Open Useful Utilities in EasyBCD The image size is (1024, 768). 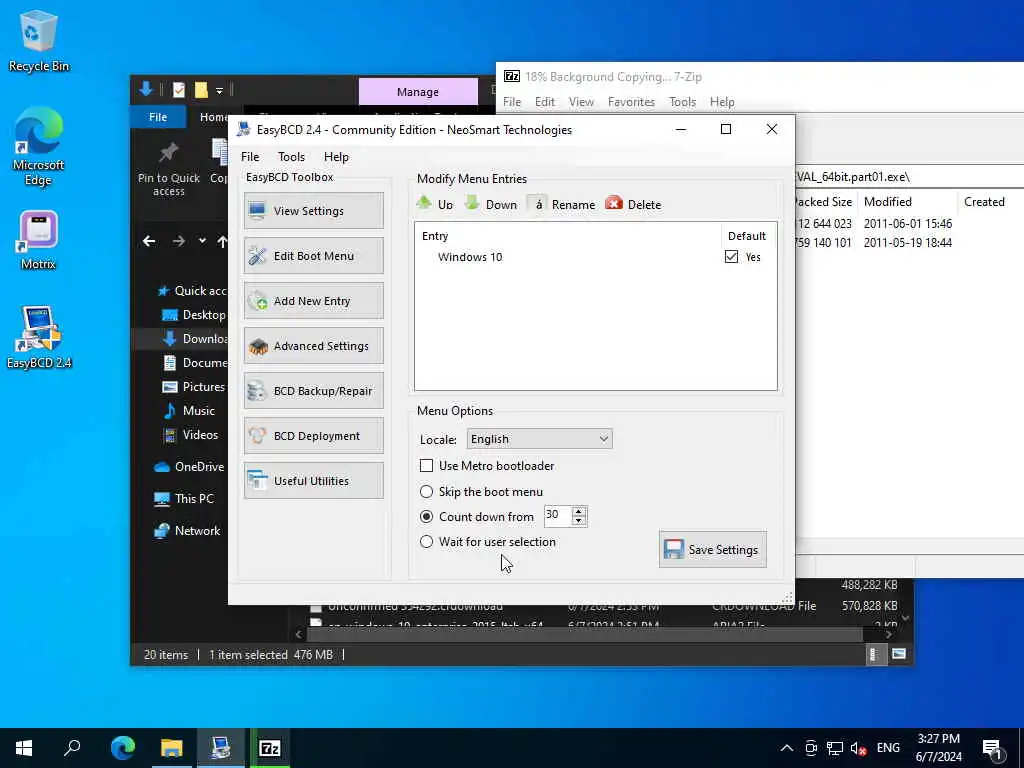(x=313, y=481)
